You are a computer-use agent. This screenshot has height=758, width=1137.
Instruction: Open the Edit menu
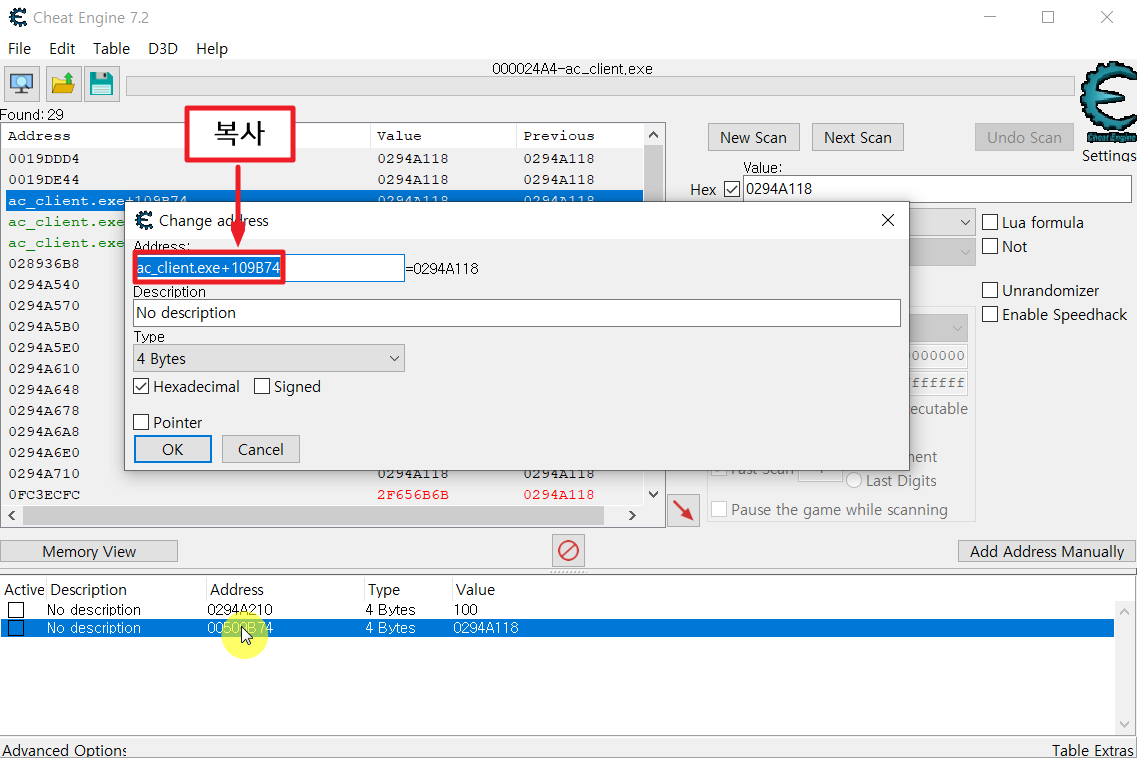click(62, 49)
